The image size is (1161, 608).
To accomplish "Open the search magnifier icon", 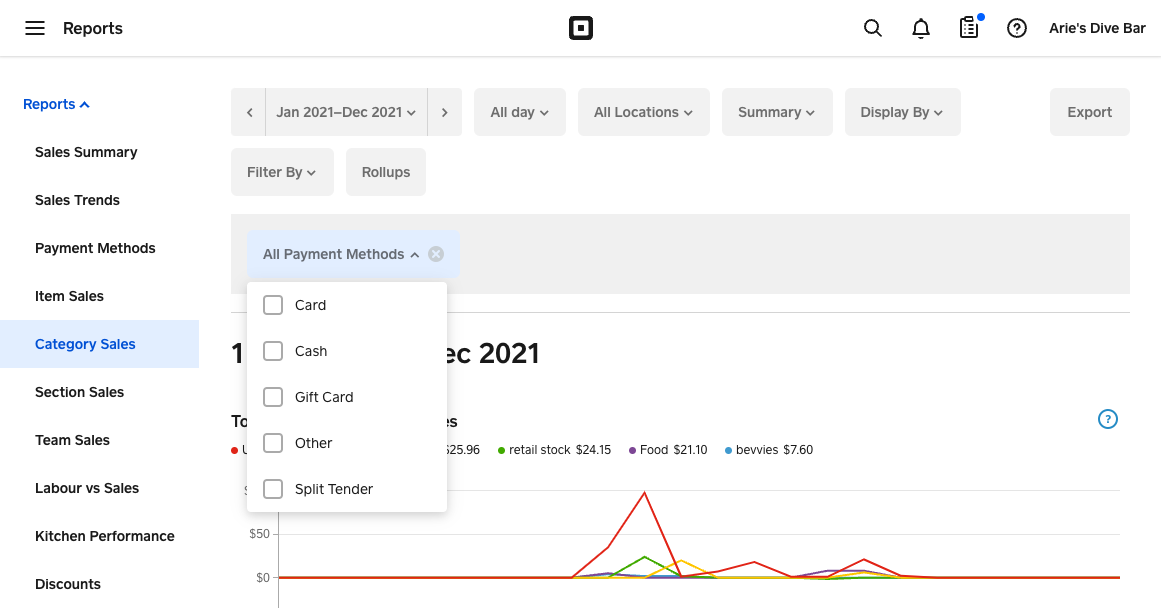I will [x=873, y=28].
